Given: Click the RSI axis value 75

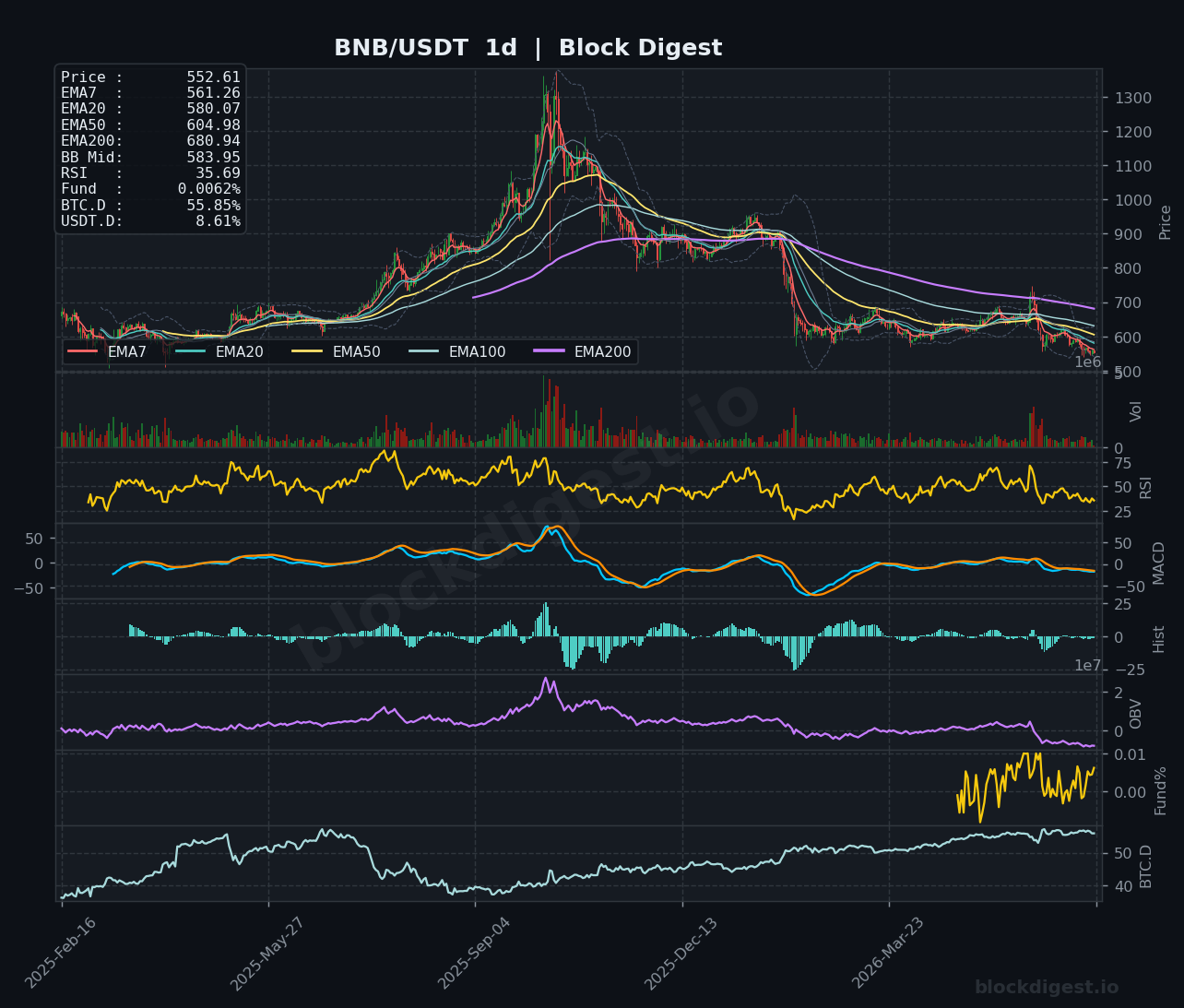Looking at the screenshot, I should click(x=1122, y=463).
